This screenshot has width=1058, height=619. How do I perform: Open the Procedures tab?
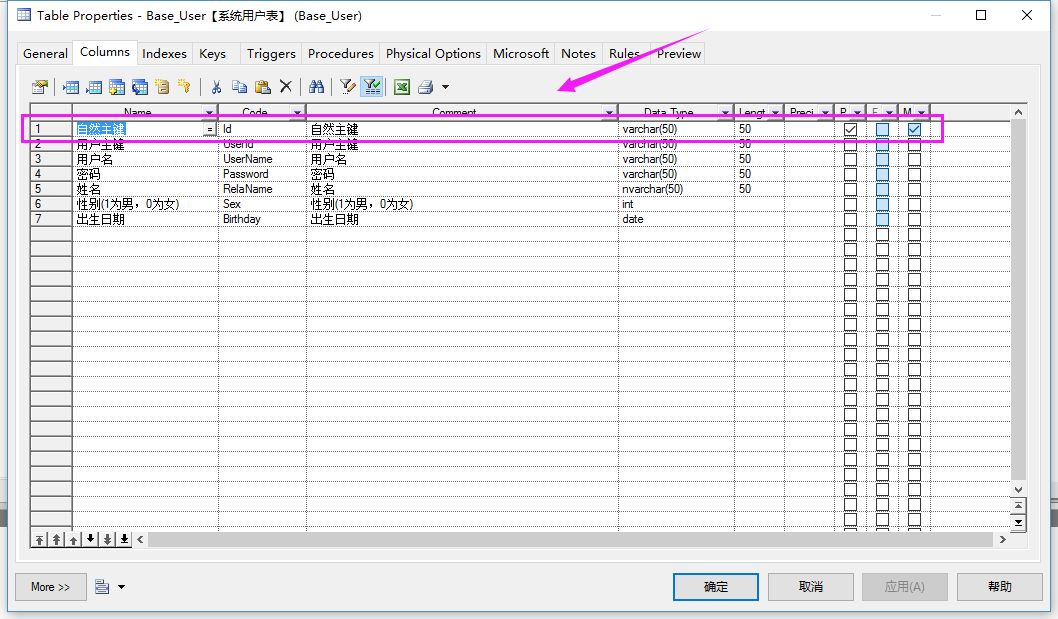tap(341, 53)
